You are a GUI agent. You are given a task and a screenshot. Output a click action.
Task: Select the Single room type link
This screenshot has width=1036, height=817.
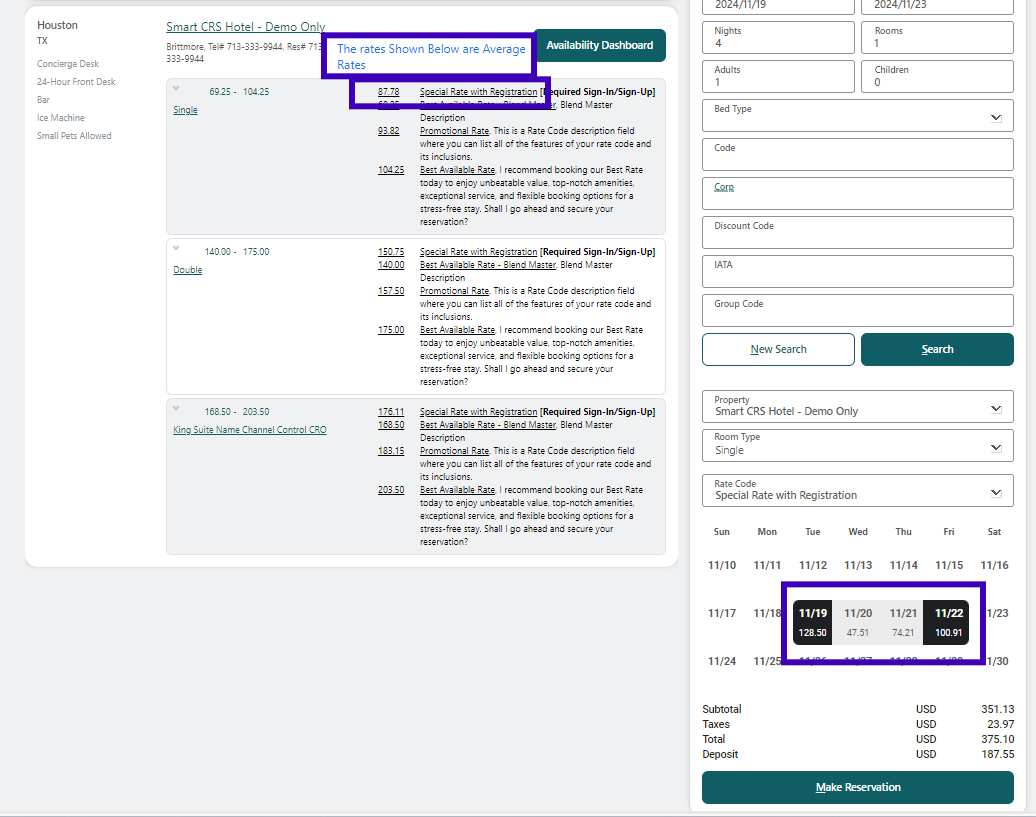point(185,110)
